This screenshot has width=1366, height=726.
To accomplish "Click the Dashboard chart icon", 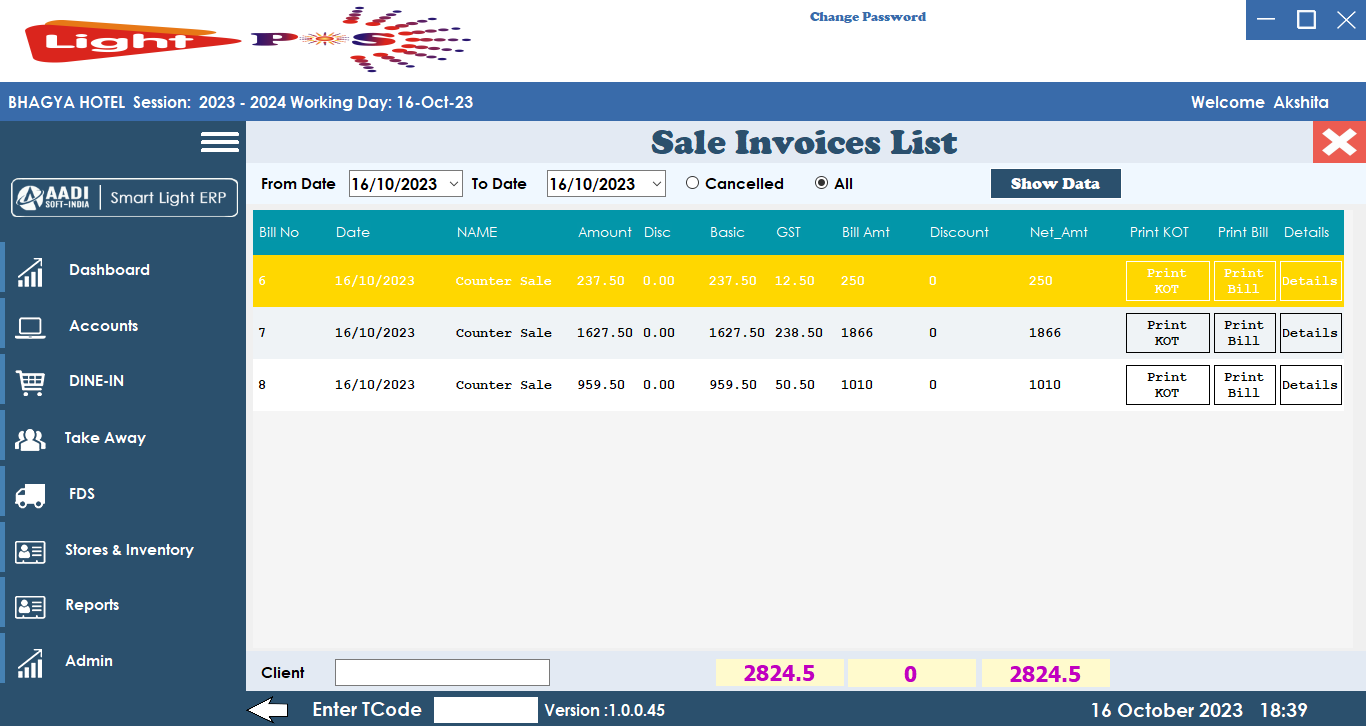I will pos(31,271).
